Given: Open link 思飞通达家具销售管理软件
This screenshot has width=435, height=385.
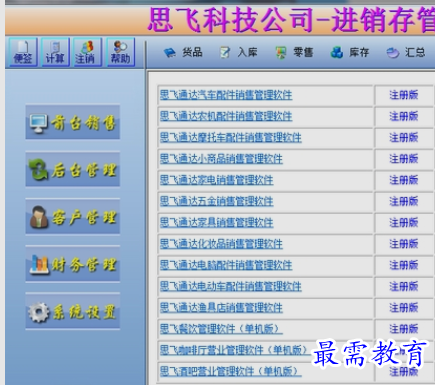Looking at the screenshot, I should click(x=217, y=223).
